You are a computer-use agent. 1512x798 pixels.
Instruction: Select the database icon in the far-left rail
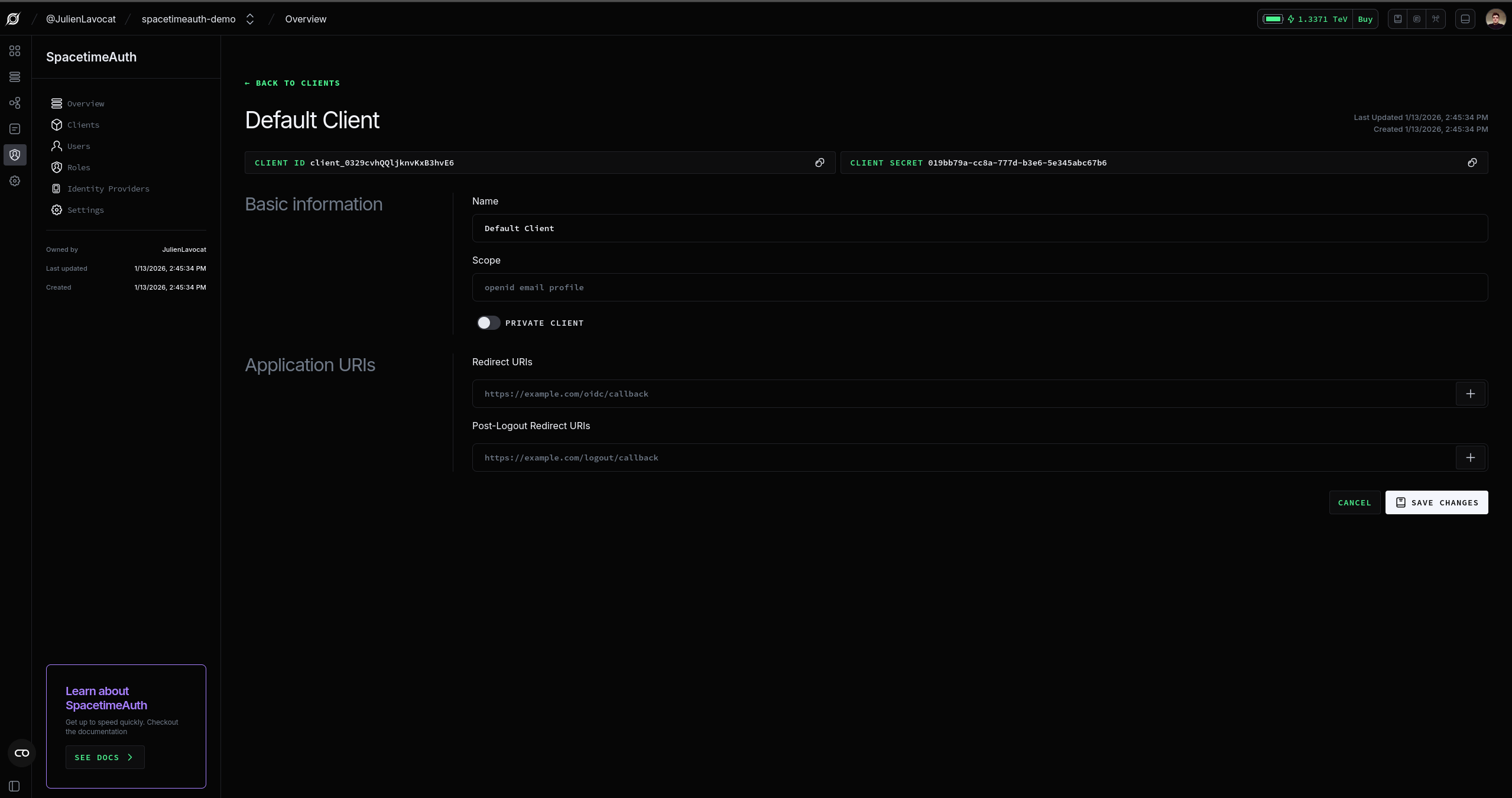pos(14,76)
